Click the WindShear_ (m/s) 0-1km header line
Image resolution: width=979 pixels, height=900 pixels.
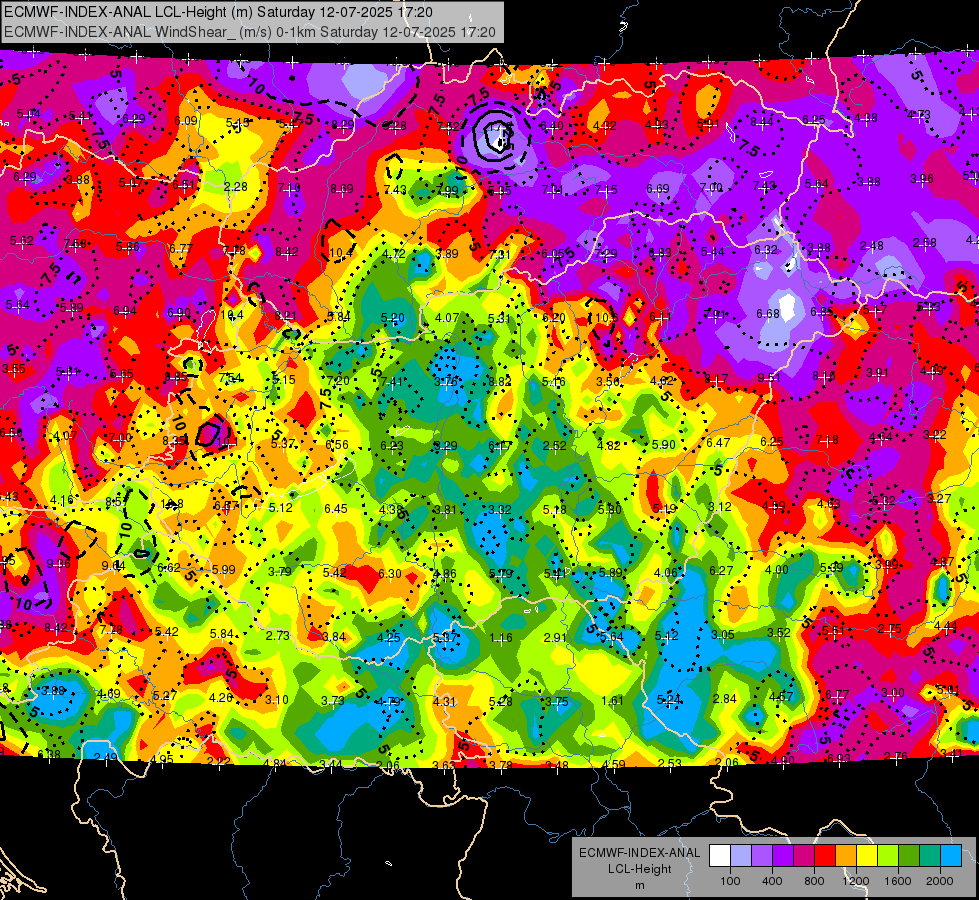(x=250, y=32)
